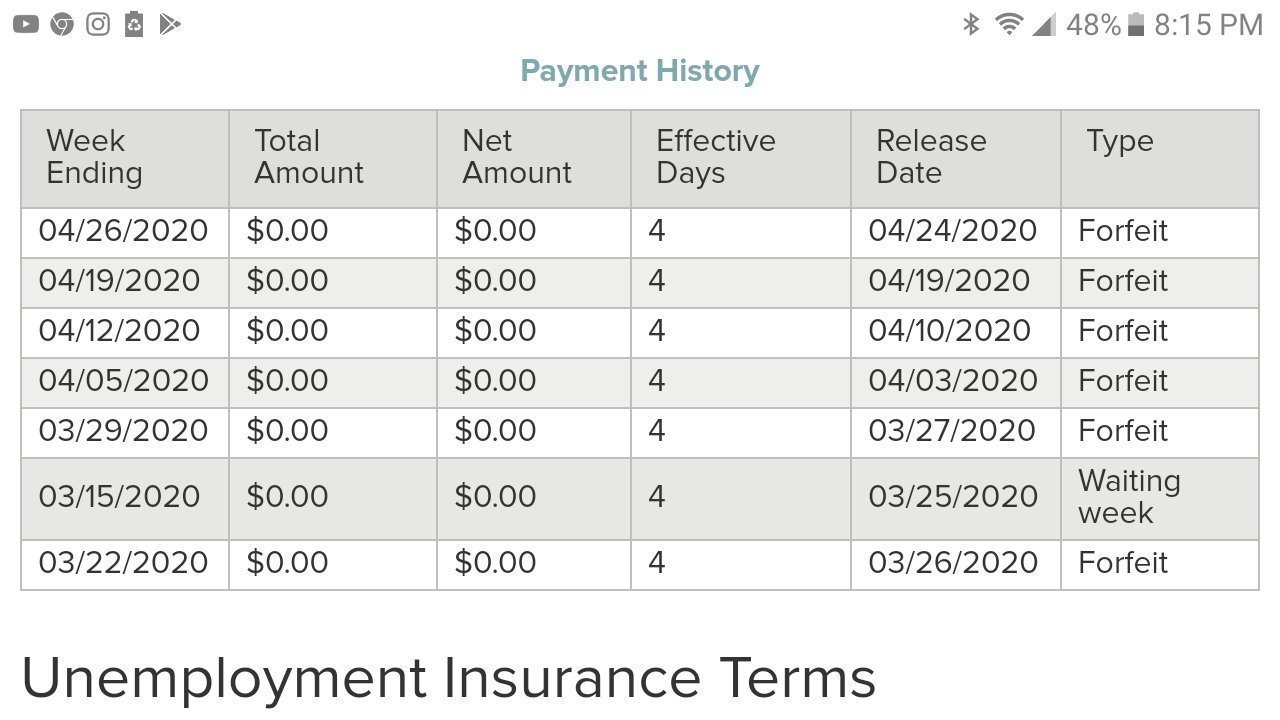The height and width of the screenshot is (720, 1280).
Task: Select the Net Amount column header
Action: point(516,157)
